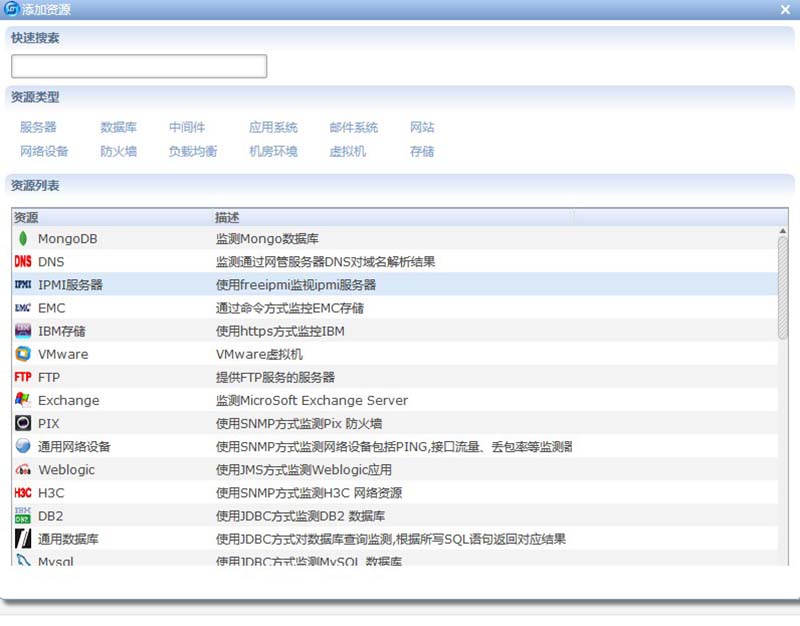Open the 虚拟机 category
The image size is (800, 626).
click(x=347, y=152)
